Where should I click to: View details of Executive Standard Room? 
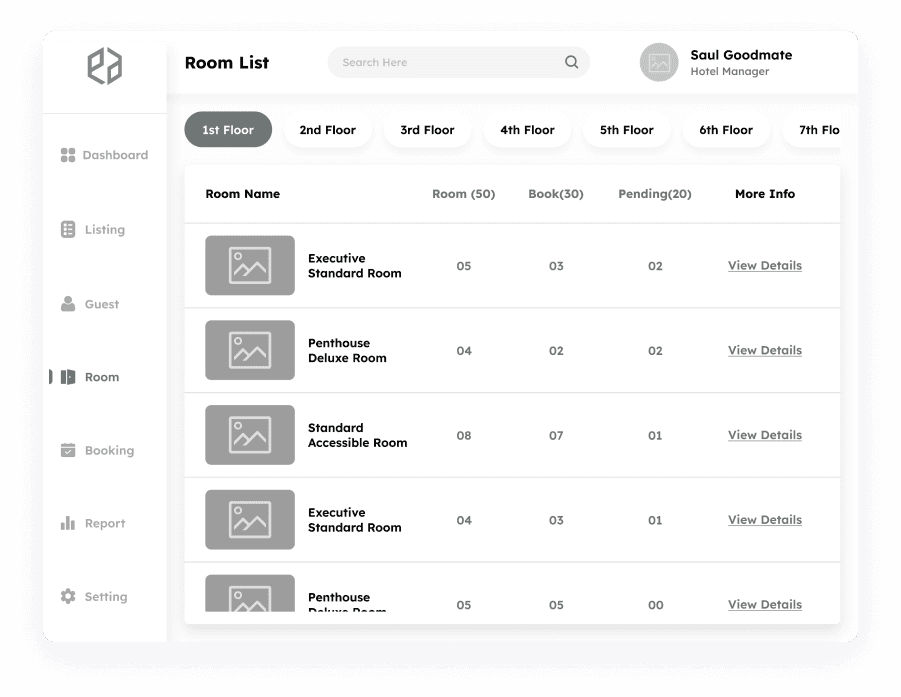(x=764, y=266)
